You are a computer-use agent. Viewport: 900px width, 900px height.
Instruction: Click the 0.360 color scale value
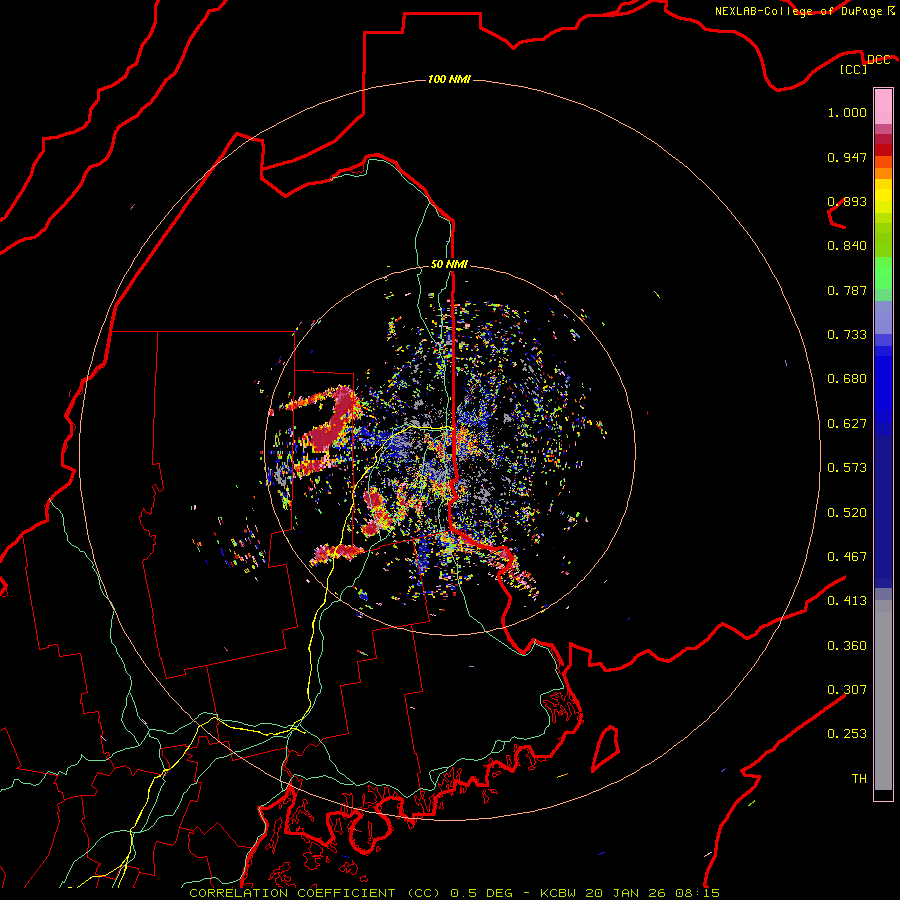pos(847,646)
